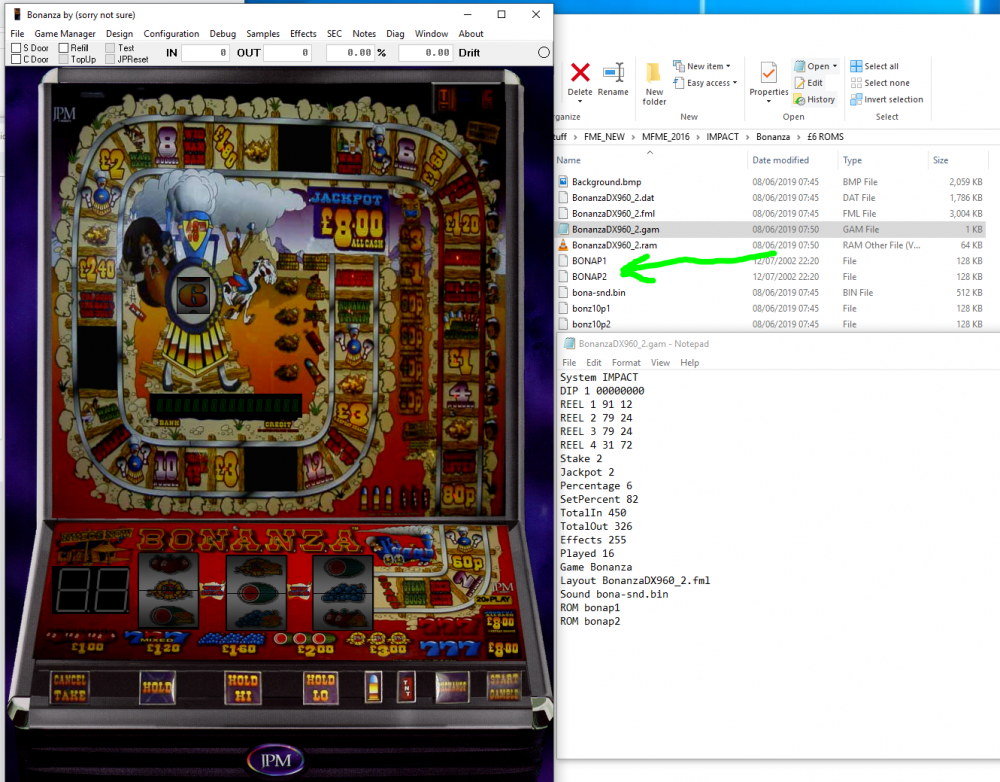This screenshot has width=1000, height=782.
Task: Select the bonz10p2 file
Action: [x=770, y=324]
